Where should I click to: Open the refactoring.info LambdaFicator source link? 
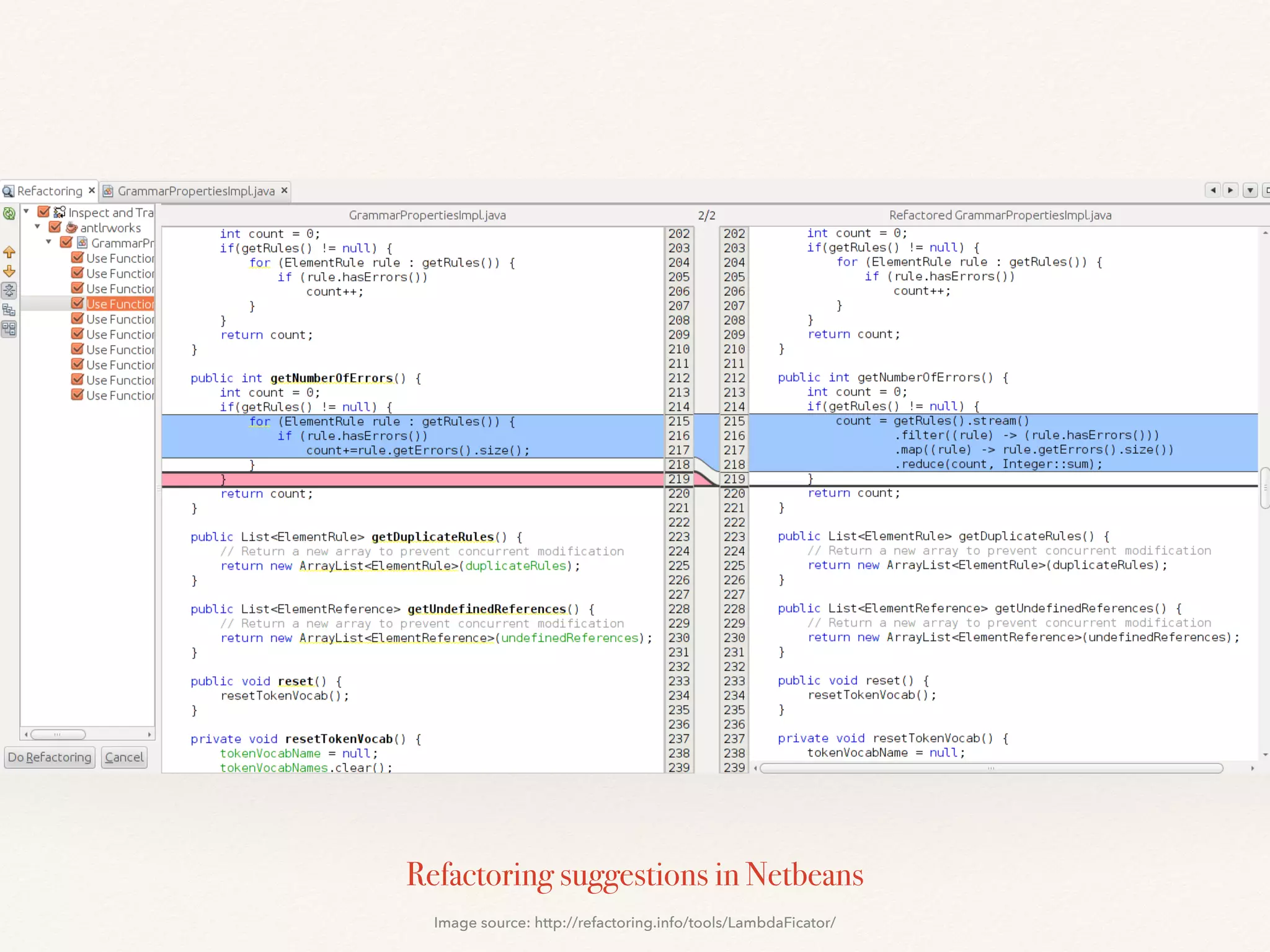pos(685,923)
